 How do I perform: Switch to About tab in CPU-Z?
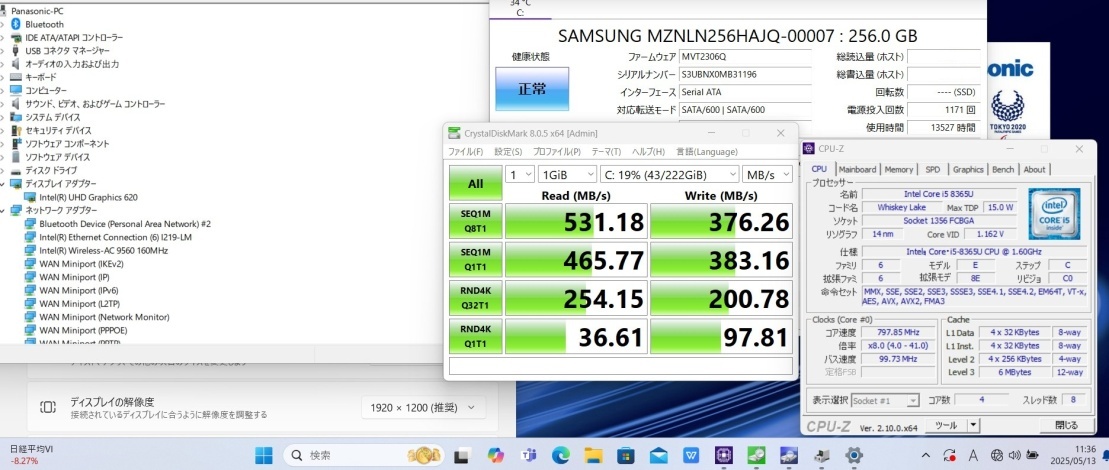point(1034,170)
